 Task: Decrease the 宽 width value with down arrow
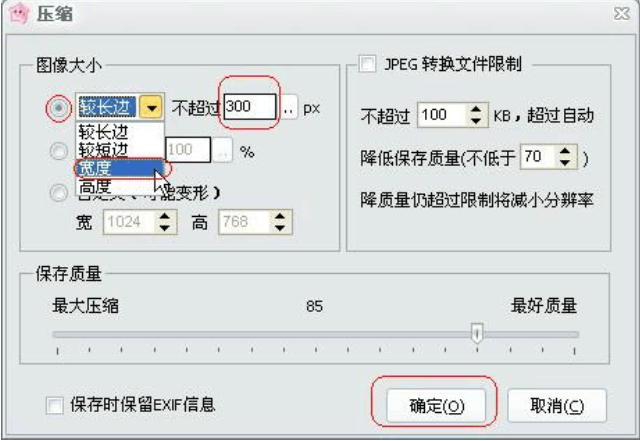[x=165, y=228]
